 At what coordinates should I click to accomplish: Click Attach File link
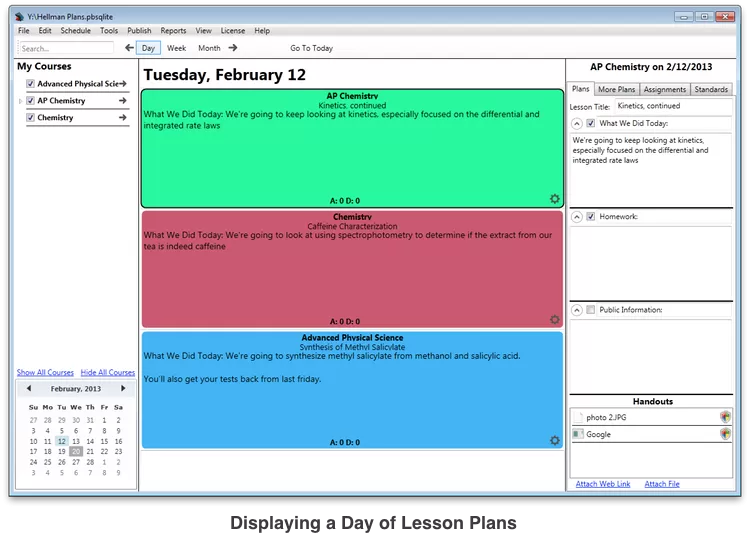click(662, 484)
